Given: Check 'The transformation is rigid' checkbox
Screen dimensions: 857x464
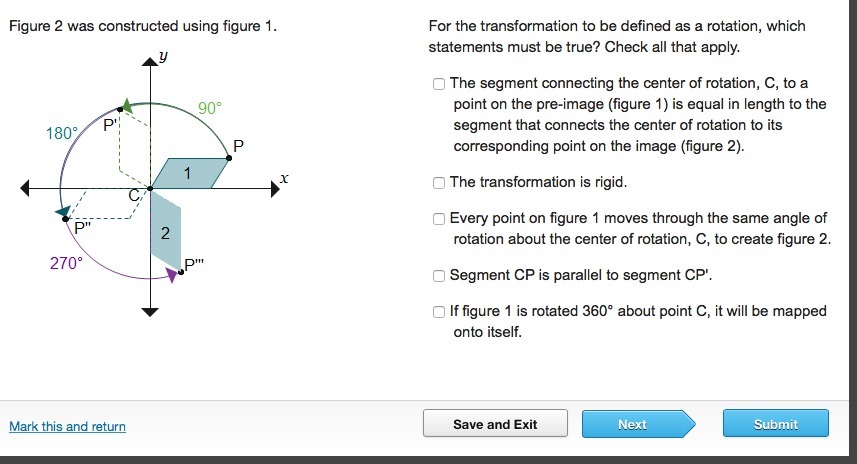Looking at the screenshot, I should click(x=439, y=183).
